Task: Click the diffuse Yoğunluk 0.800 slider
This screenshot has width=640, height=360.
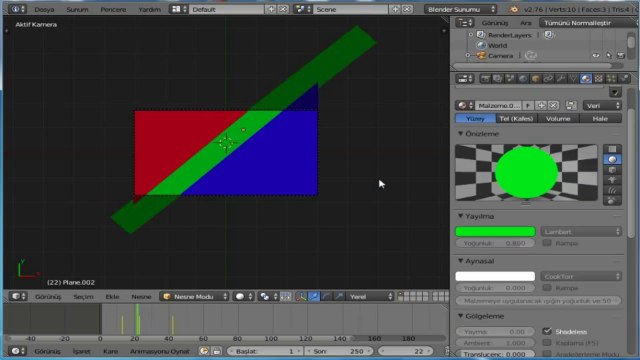Action: (495, 243)
